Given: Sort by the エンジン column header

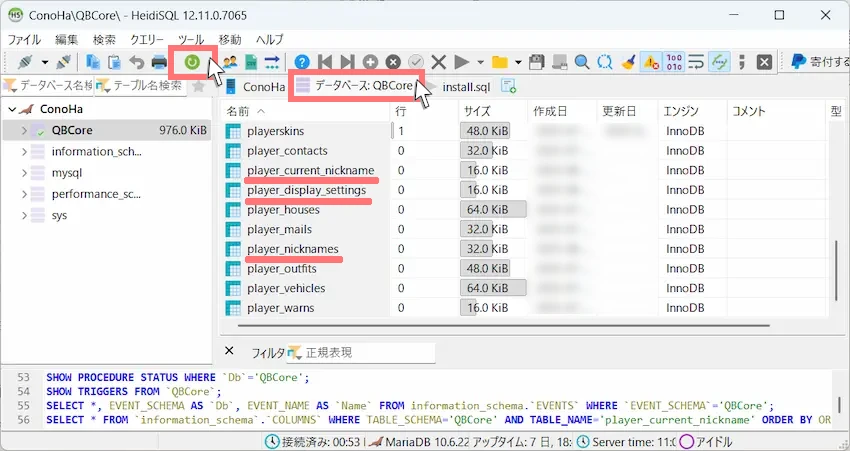Looking at the screenshot, I should pyautogui.click(x=692, y=111).
